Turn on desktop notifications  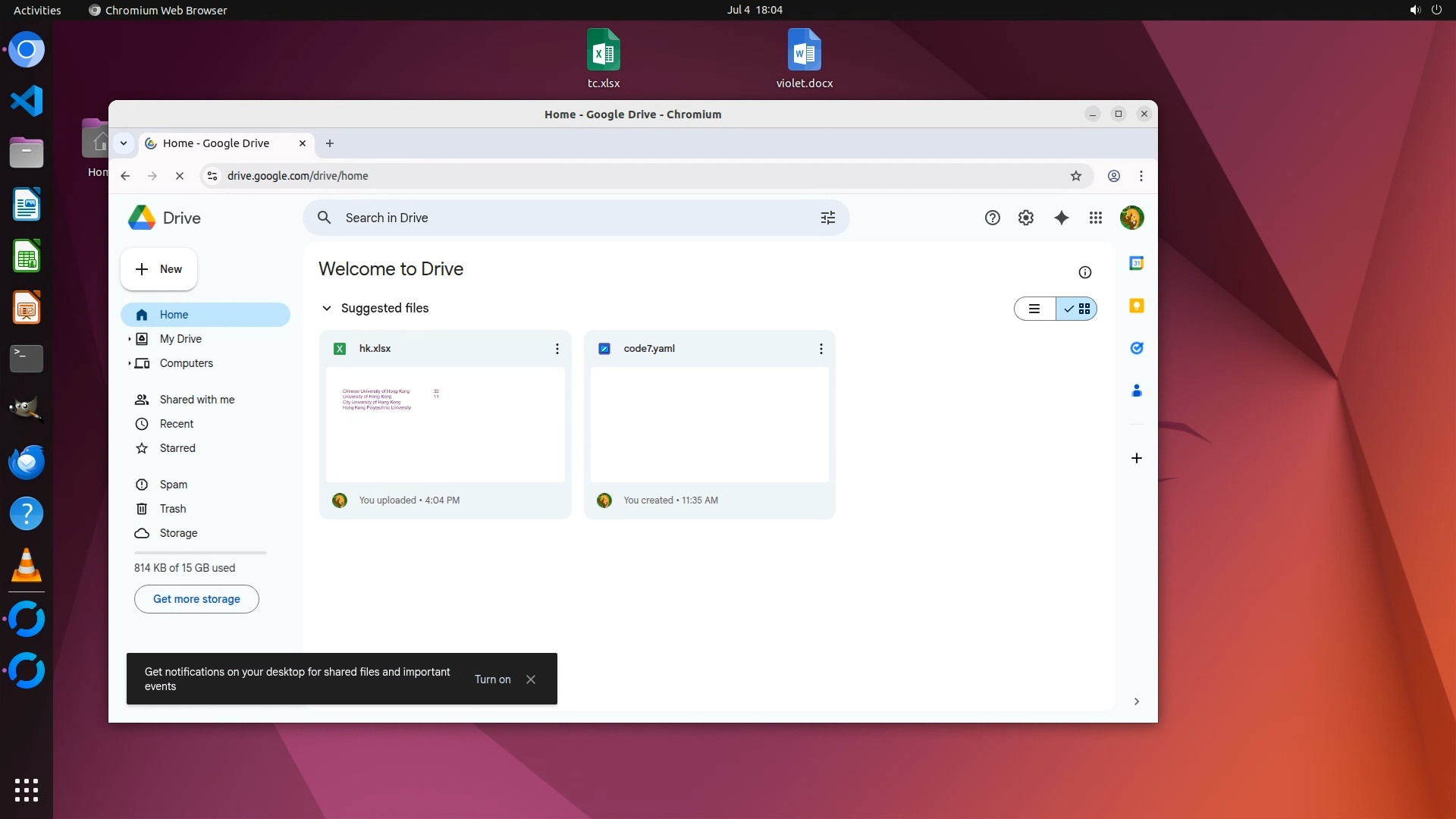click(x=492, y=679)
